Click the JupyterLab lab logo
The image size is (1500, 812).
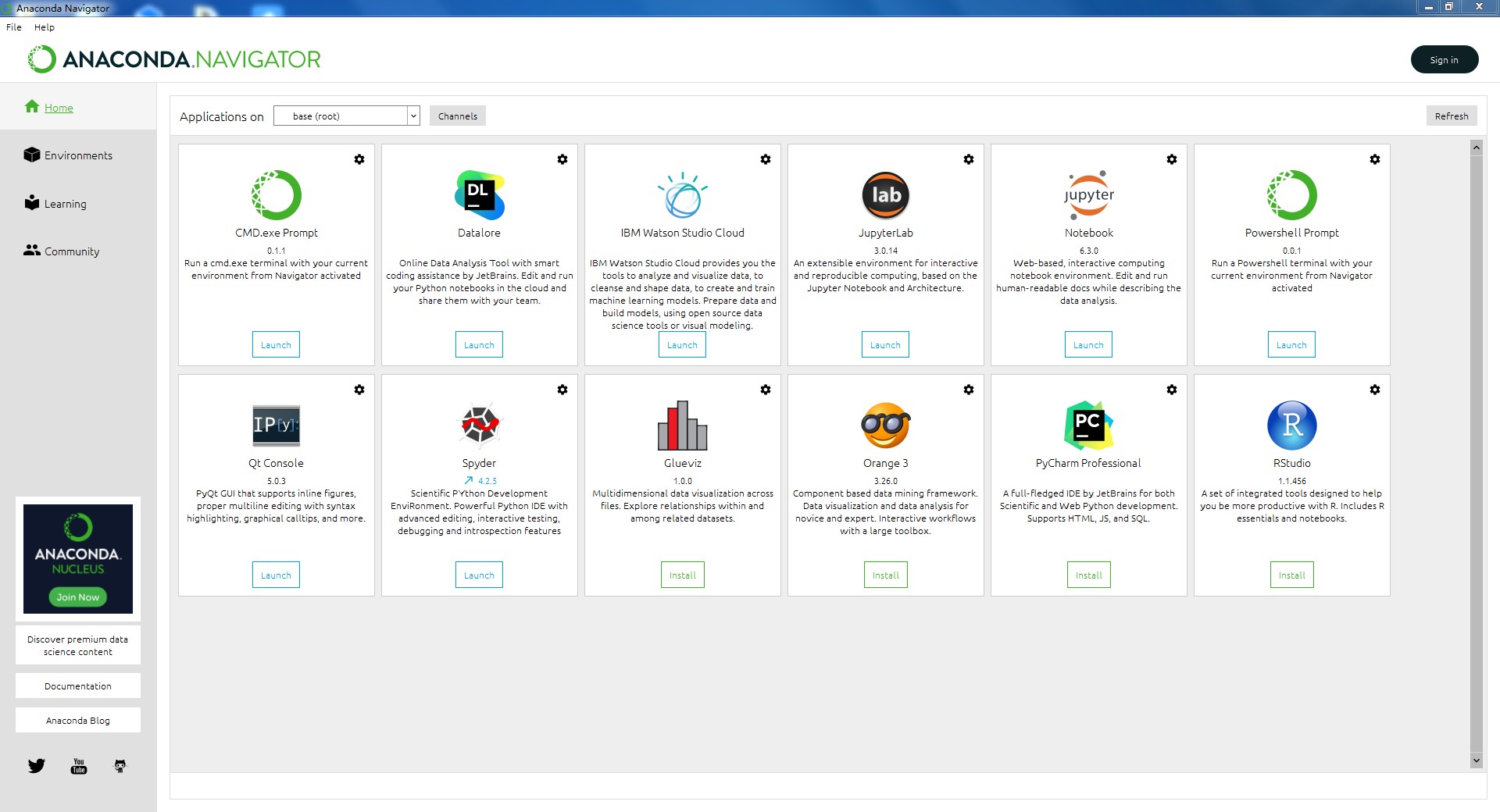[886, 195]
